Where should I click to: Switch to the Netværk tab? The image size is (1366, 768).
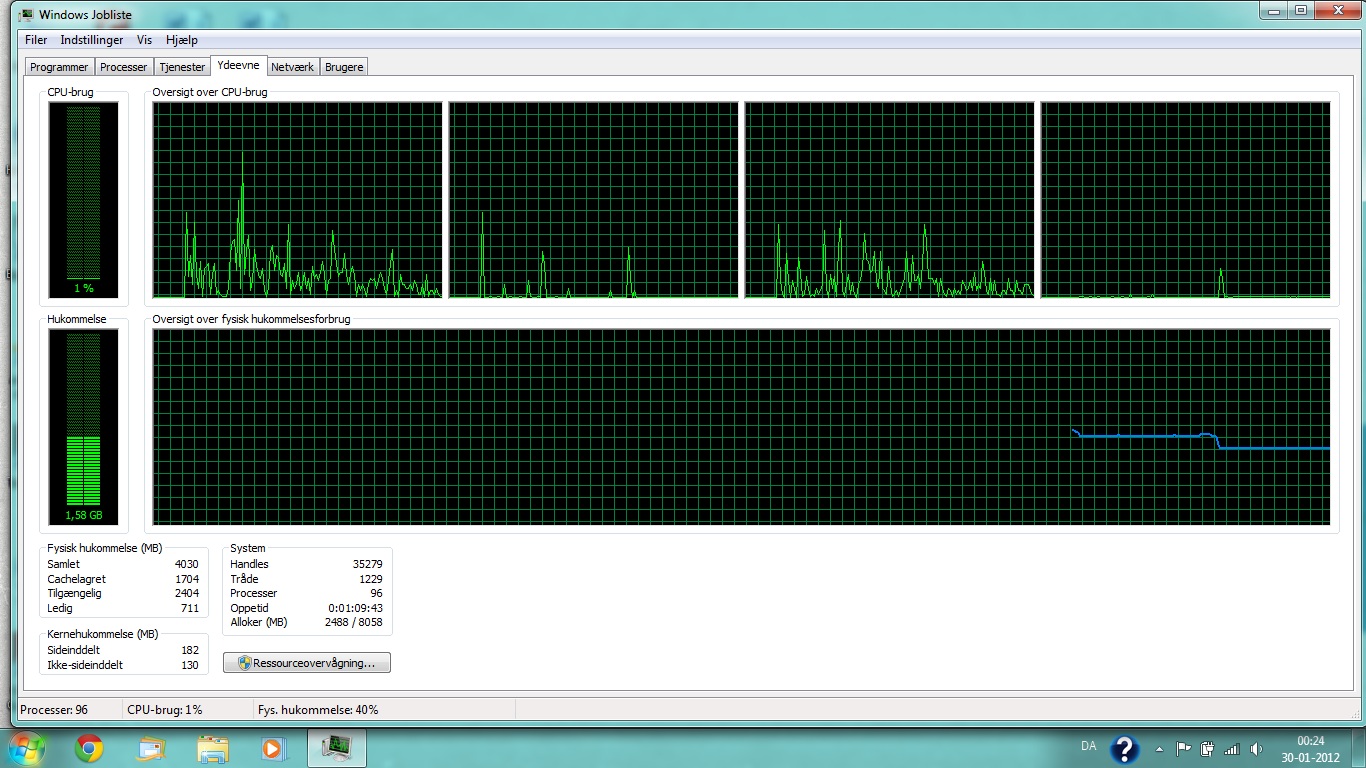[x=293, y=67]
